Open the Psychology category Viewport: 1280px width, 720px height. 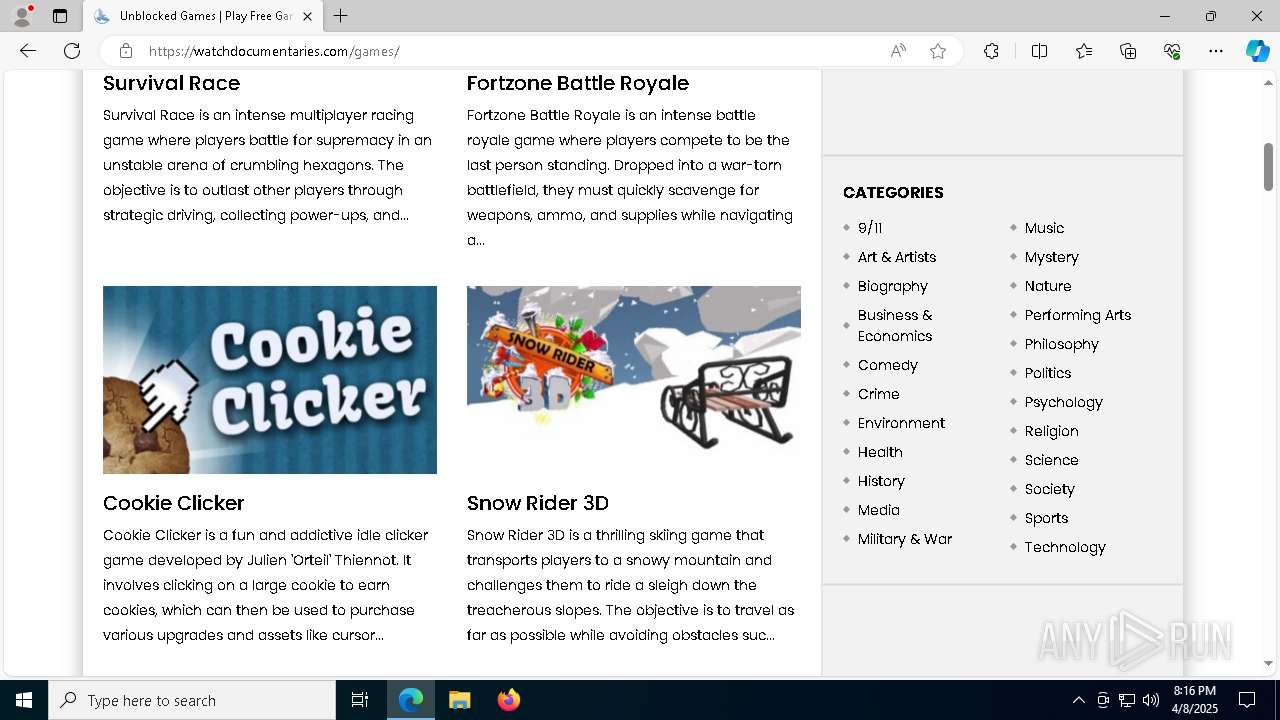(1064, 402)
